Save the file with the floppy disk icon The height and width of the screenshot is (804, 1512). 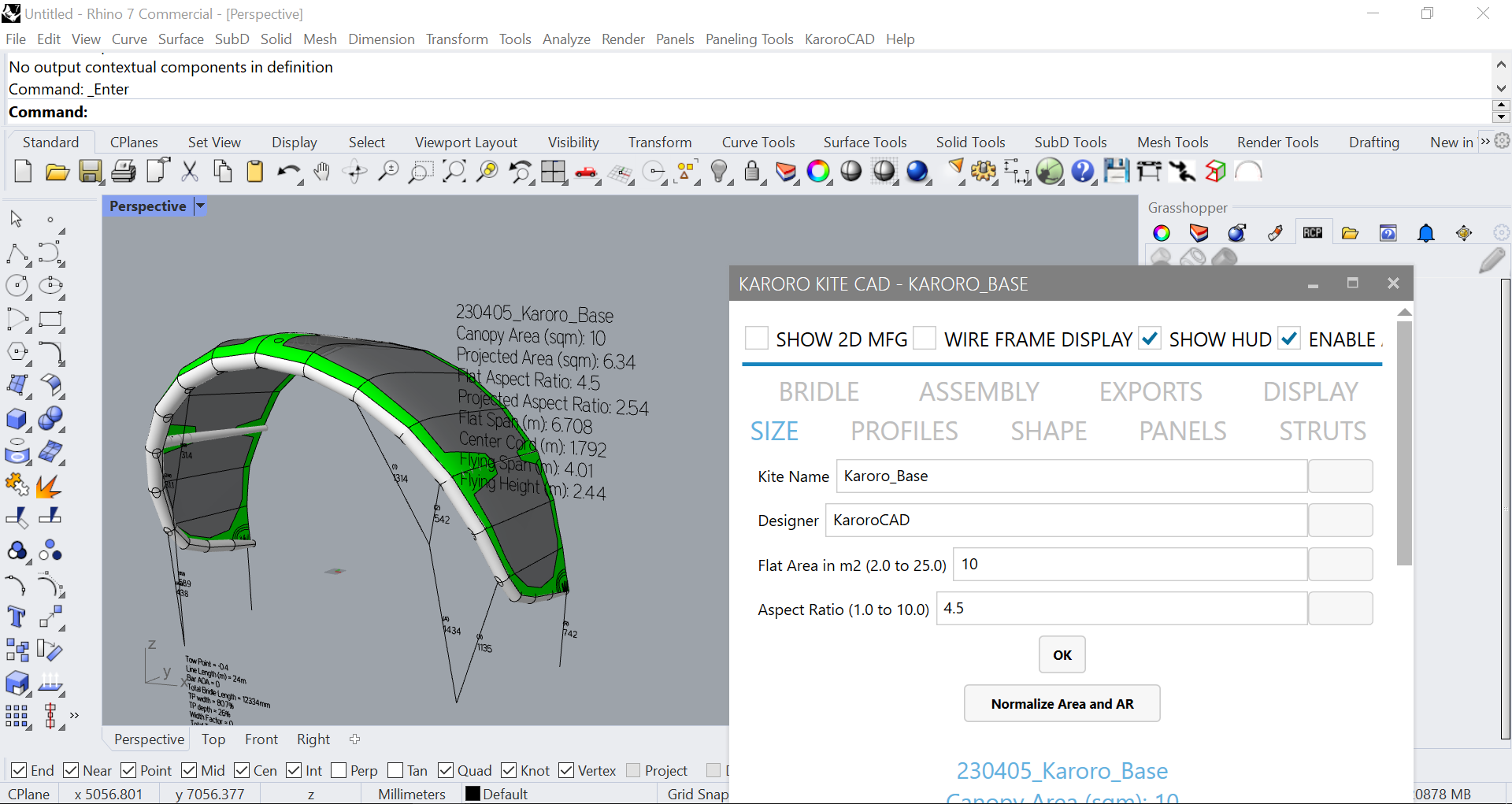(x=91, y=171)
